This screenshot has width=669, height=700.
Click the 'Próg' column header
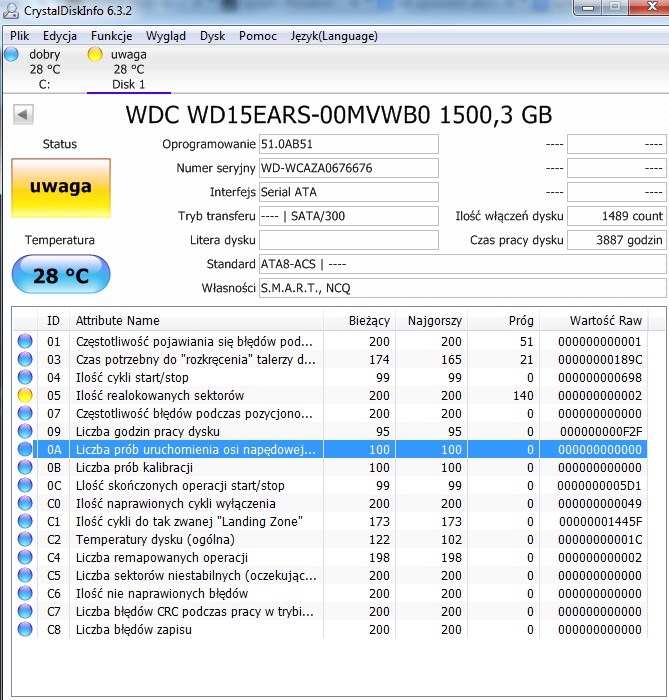click(x=503, y=321)
